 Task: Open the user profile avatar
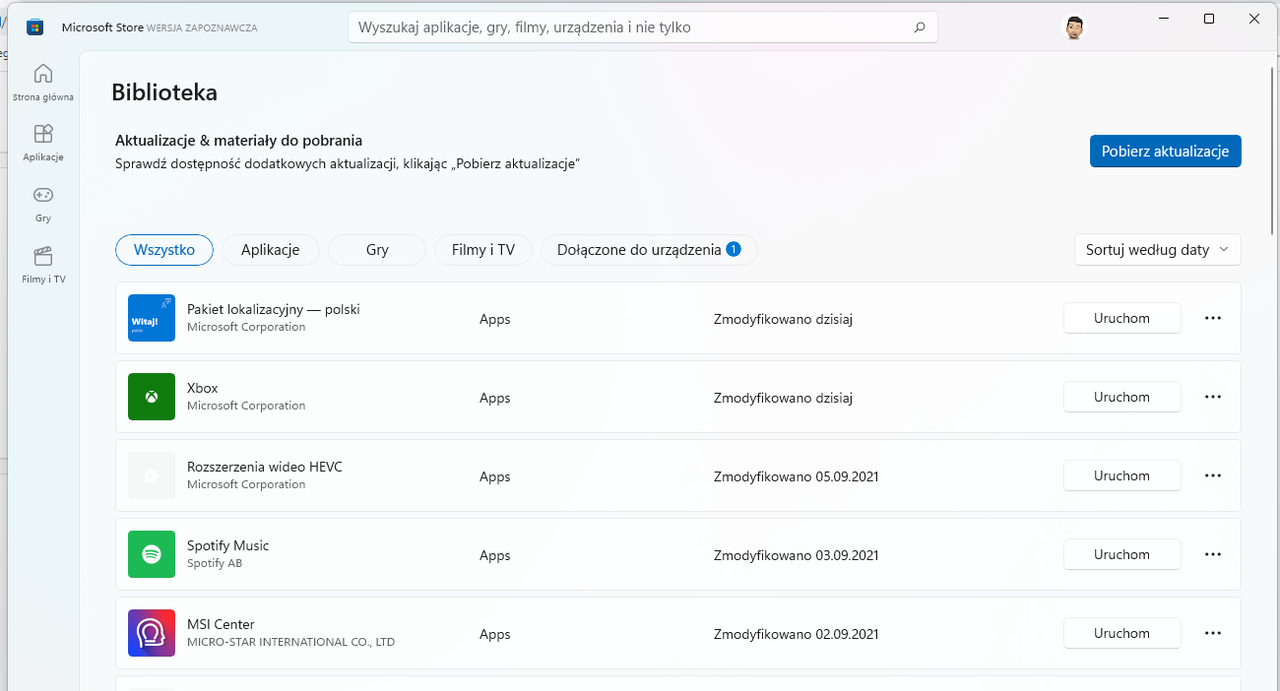(x=1073, y=27)
